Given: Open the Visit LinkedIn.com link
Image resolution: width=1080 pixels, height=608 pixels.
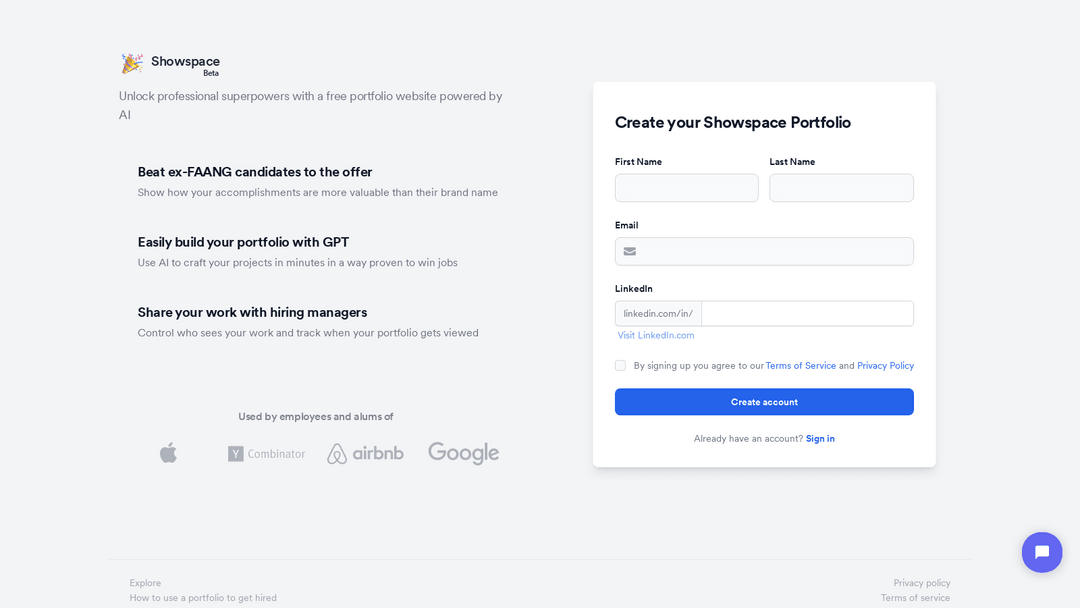Looking at the screenshot, I should (656, 335).
